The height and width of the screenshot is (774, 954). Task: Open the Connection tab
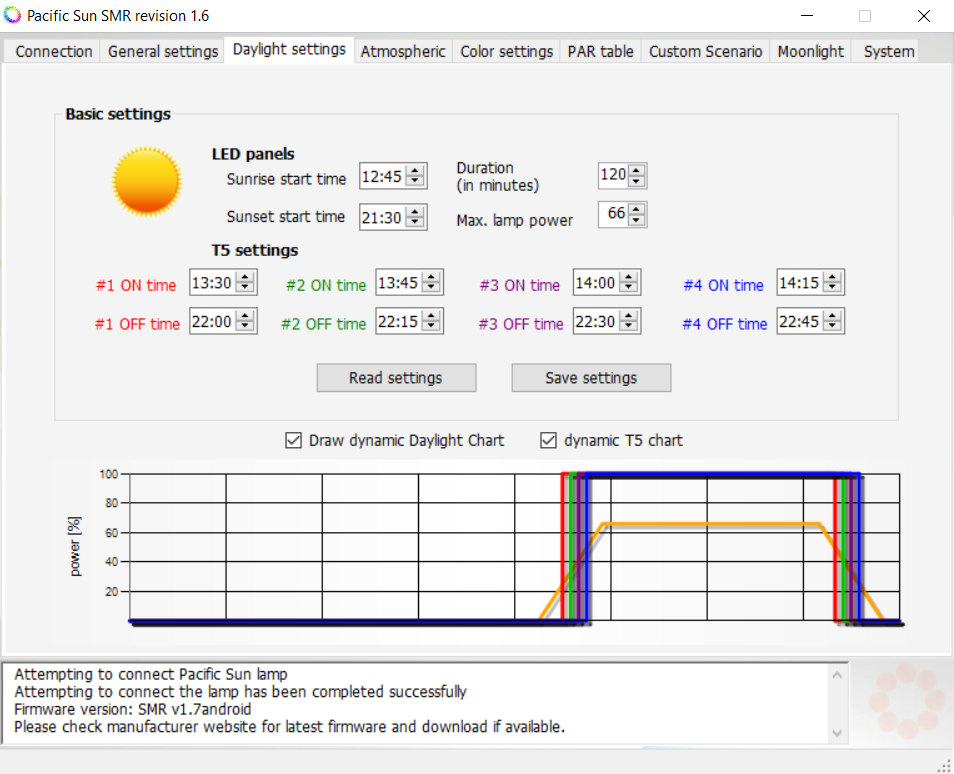(54, 51)
